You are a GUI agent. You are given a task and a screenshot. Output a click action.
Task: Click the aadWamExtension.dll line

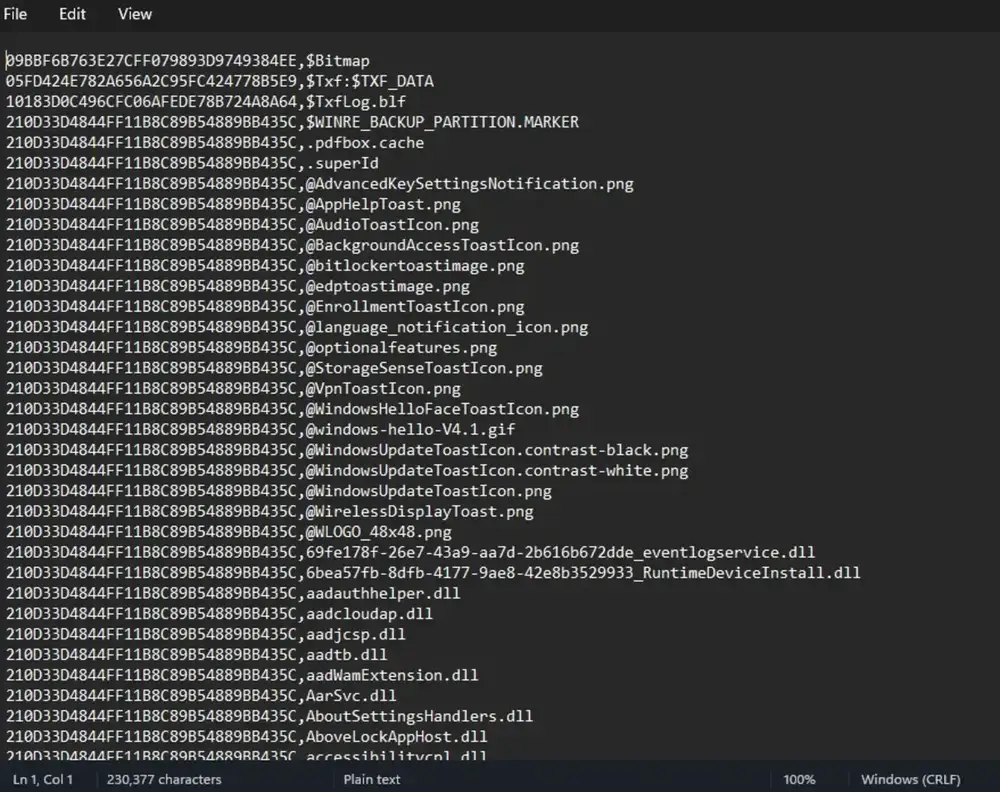coord(242,675)
